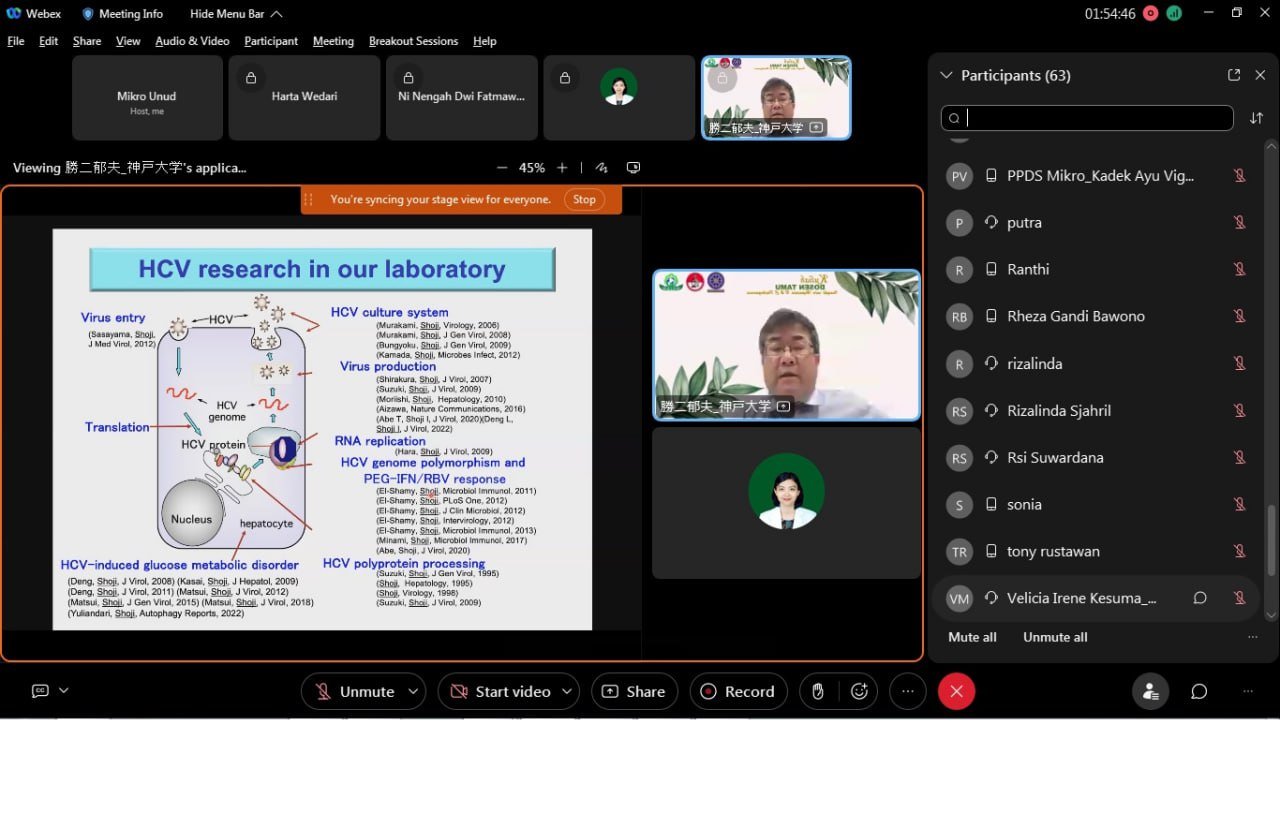Click the zoom out minus icon

502,168
